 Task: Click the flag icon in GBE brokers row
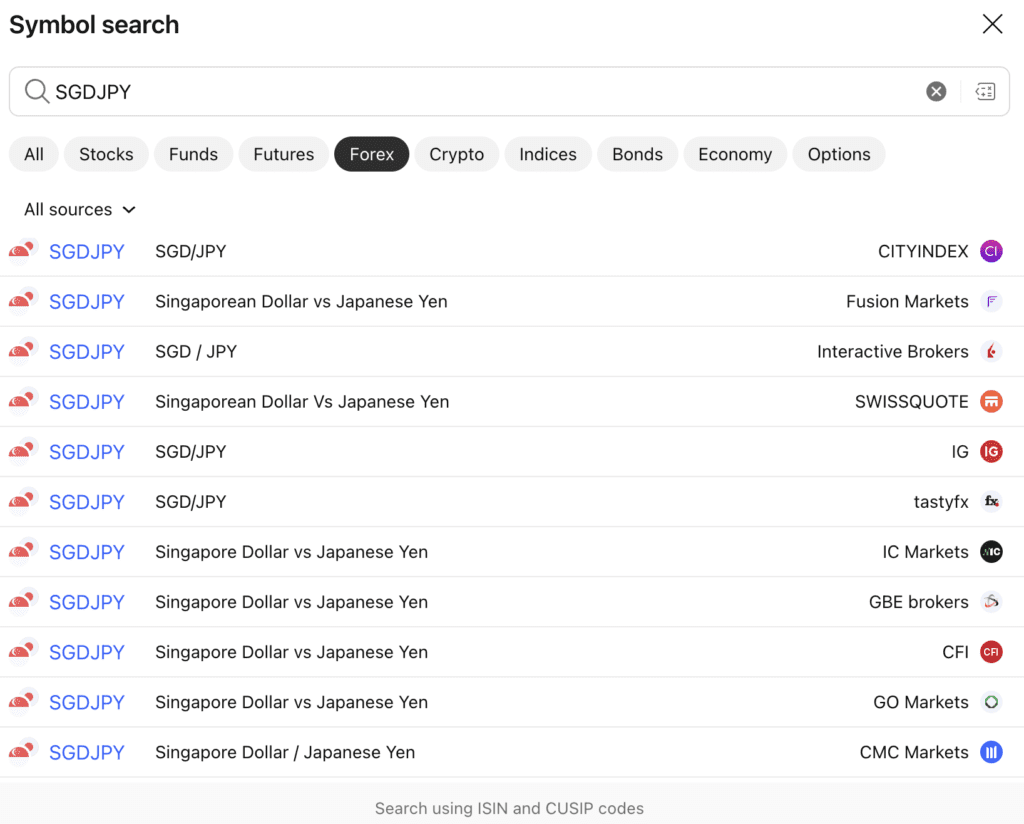[x=23, y=601]
